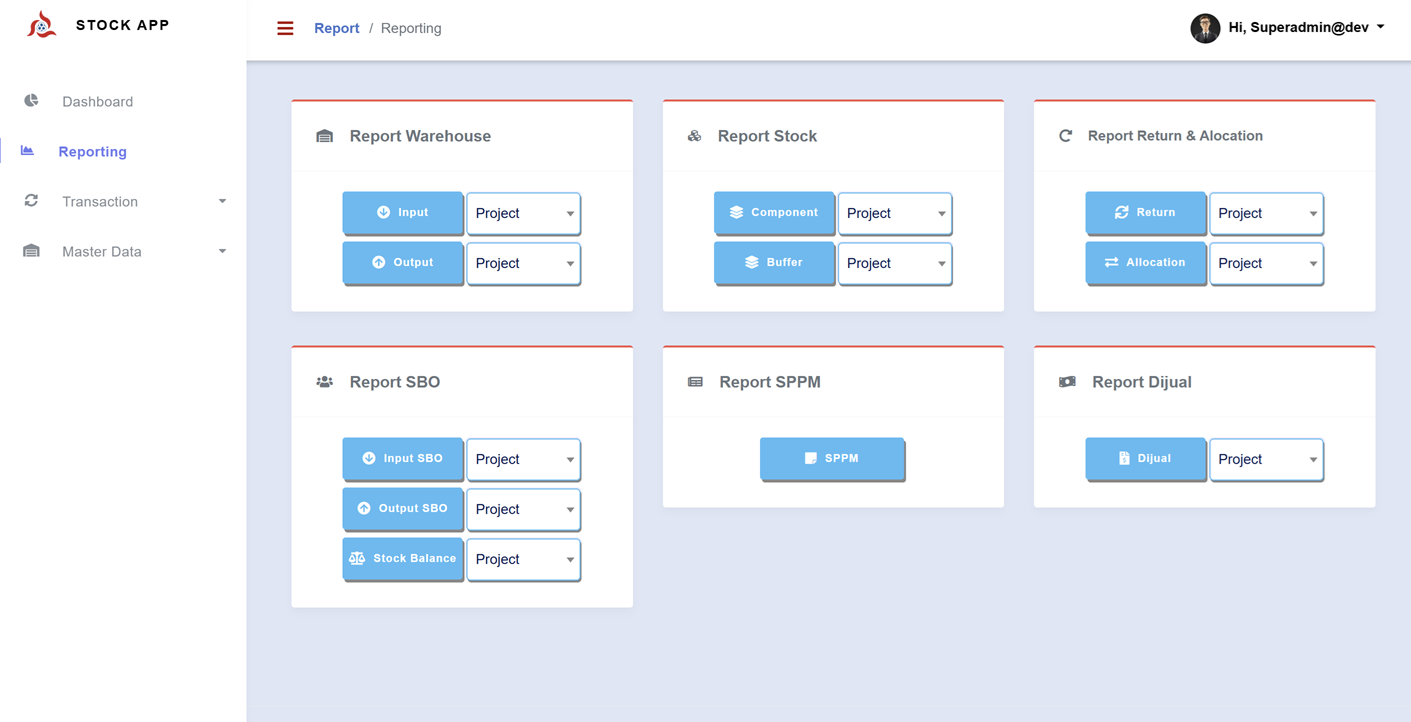The width and height of the screenshot is (1411, 722).
Task: Click the user avatar photo in the header
Action: coord(1205,28)
